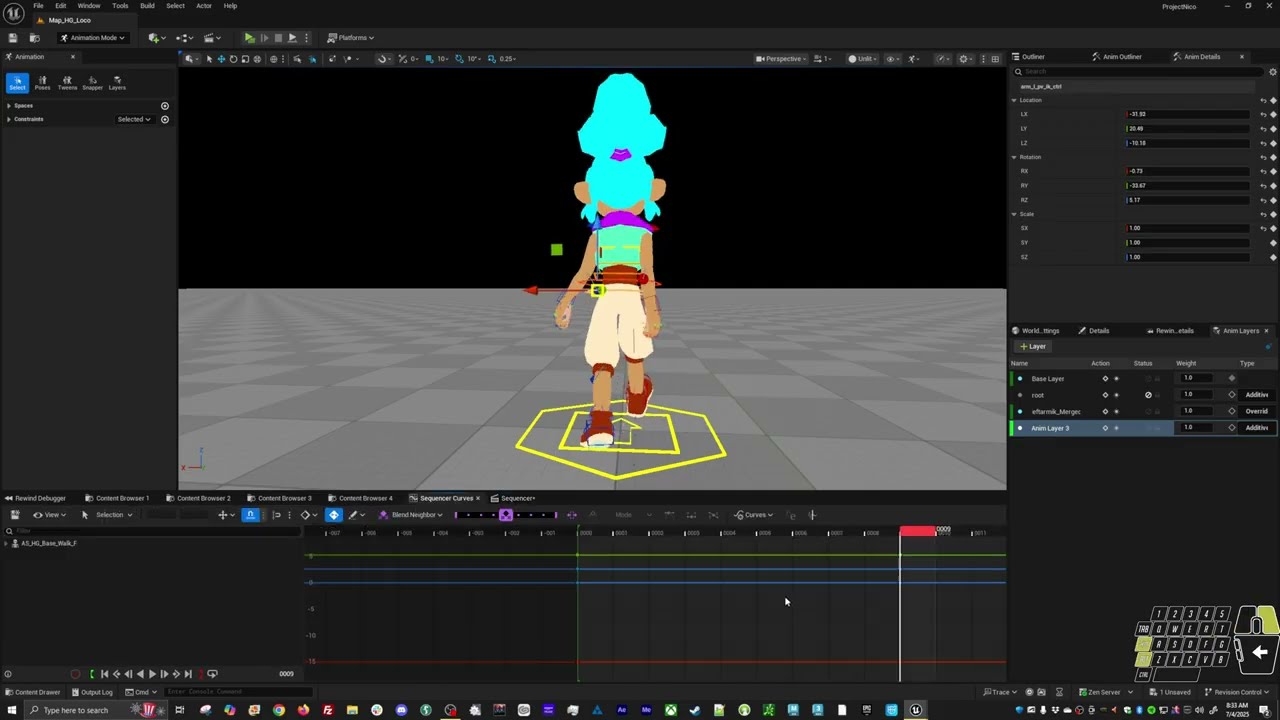Click the record button in playback controls

75,674
